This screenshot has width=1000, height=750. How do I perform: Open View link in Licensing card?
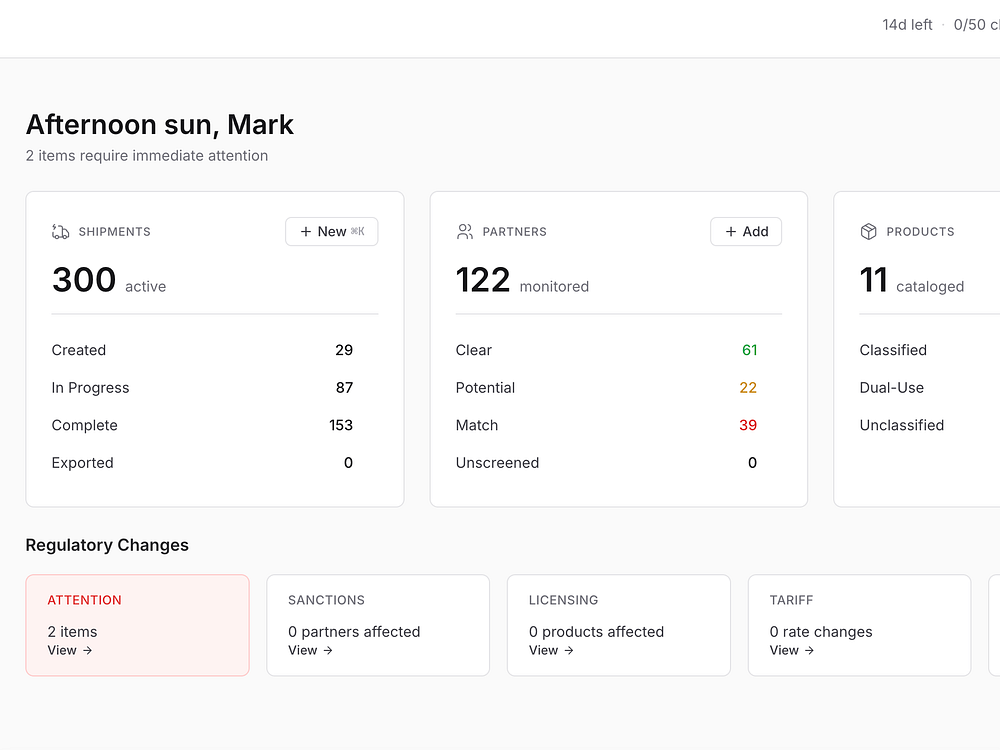(x=552, y=651)
